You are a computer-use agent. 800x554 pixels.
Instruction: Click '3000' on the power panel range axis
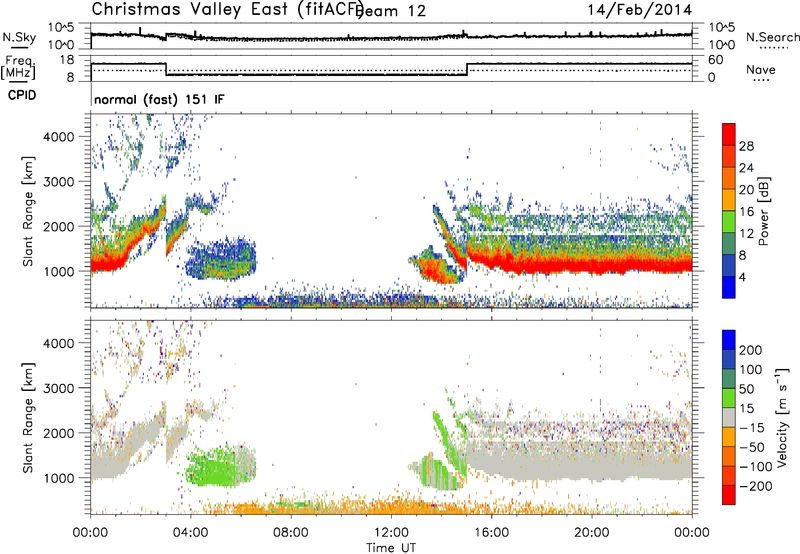click(58, 182)
